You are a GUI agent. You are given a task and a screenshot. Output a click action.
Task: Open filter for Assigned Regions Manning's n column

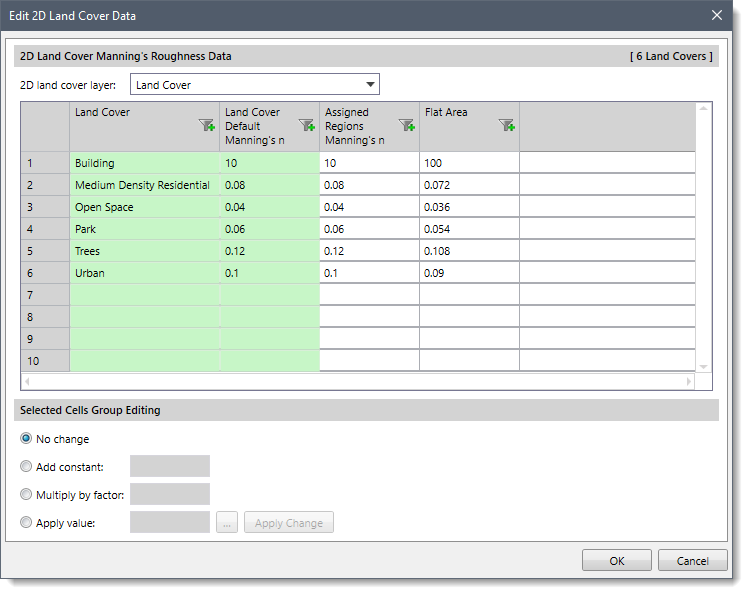(407, 125)
